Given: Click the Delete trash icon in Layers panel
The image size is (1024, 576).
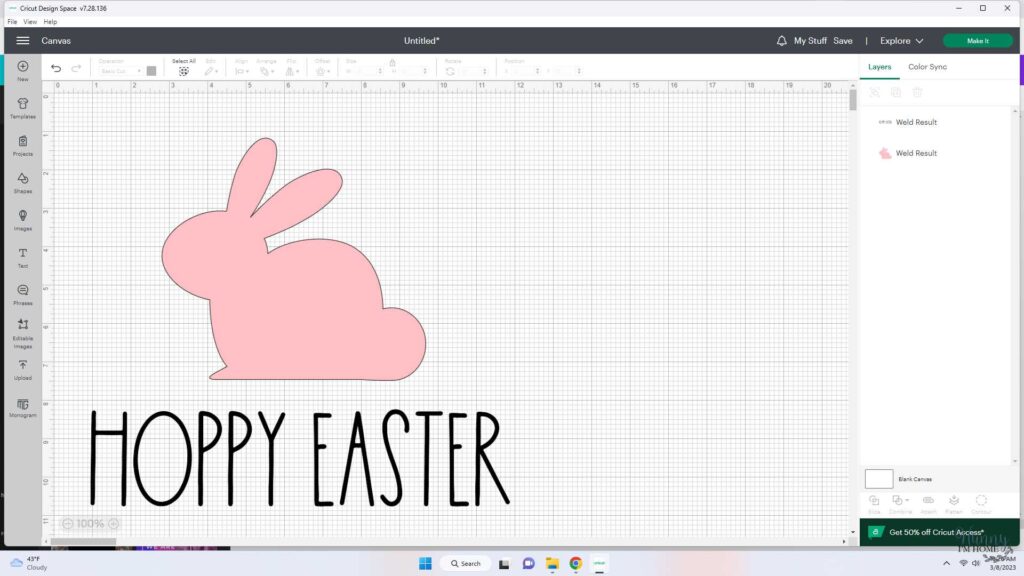Looking at the screenshot, I should (x=918, y=93).
